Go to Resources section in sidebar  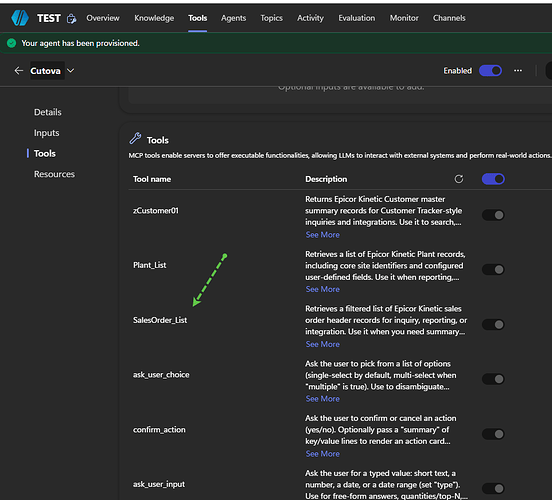[54, 174]
